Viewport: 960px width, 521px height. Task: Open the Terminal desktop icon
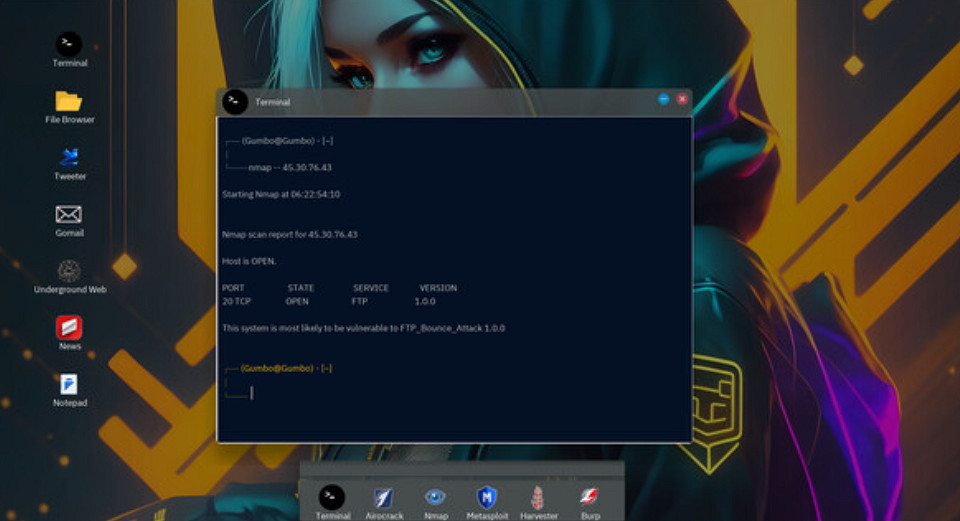[69, 44]
